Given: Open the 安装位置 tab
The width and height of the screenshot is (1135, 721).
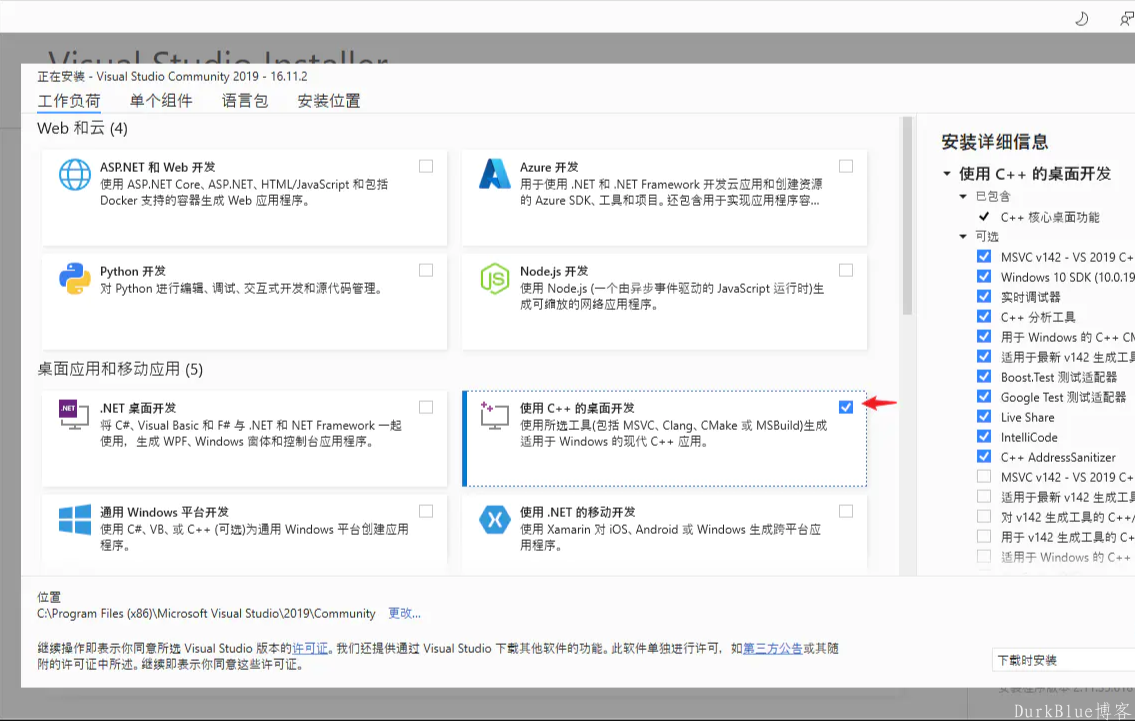Looking at the screenshot, I should (329, 101).
